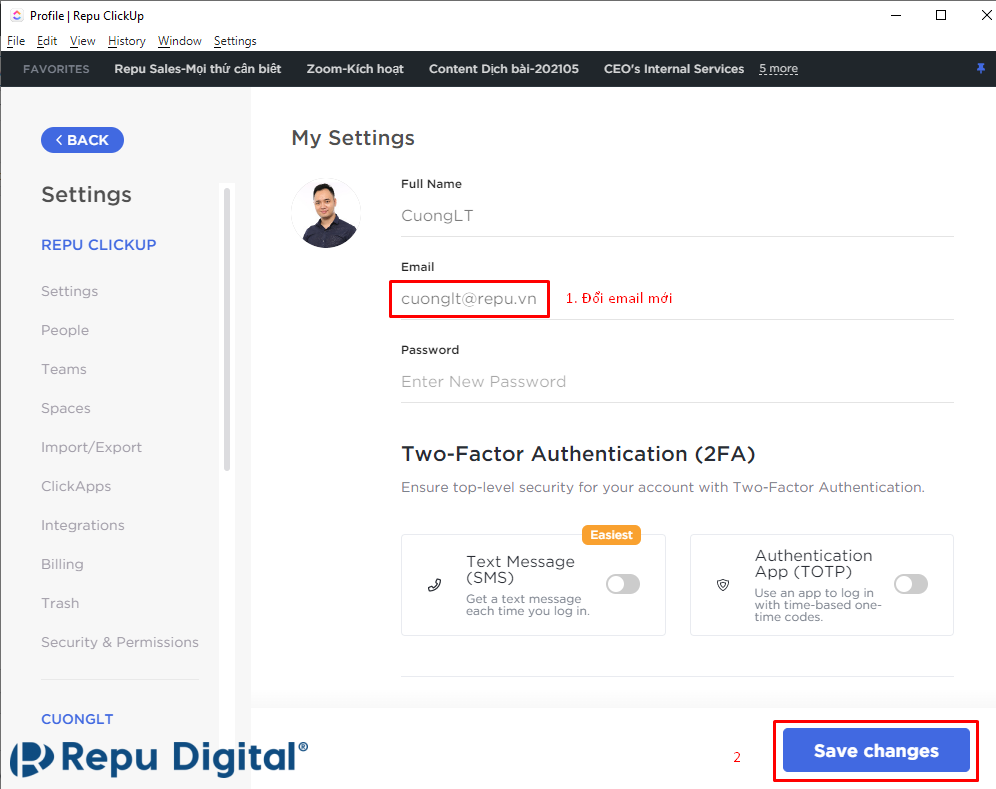Open the Edit menu
This screenshot has width=996, height=789.
tap(47, 41)
